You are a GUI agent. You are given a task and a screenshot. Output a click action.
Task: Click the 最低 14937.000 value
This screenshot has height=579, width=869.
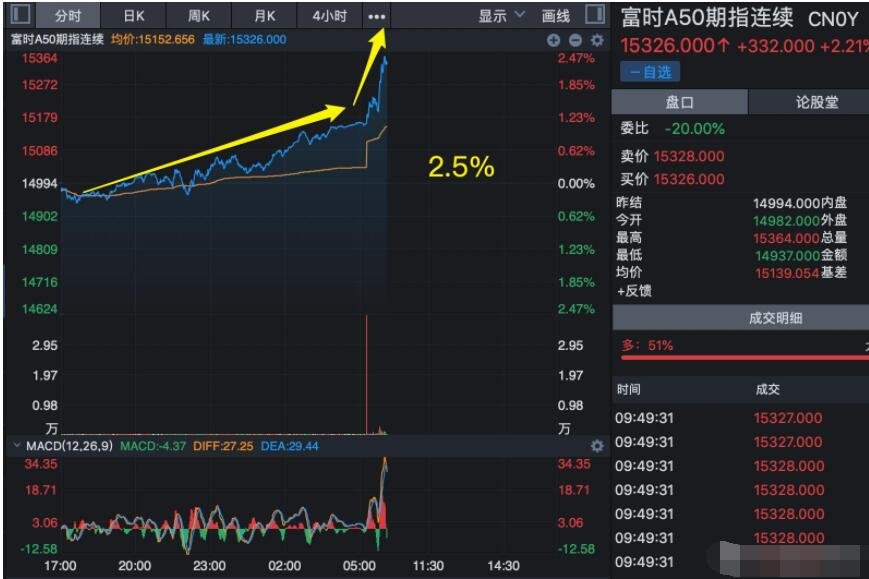787,255
